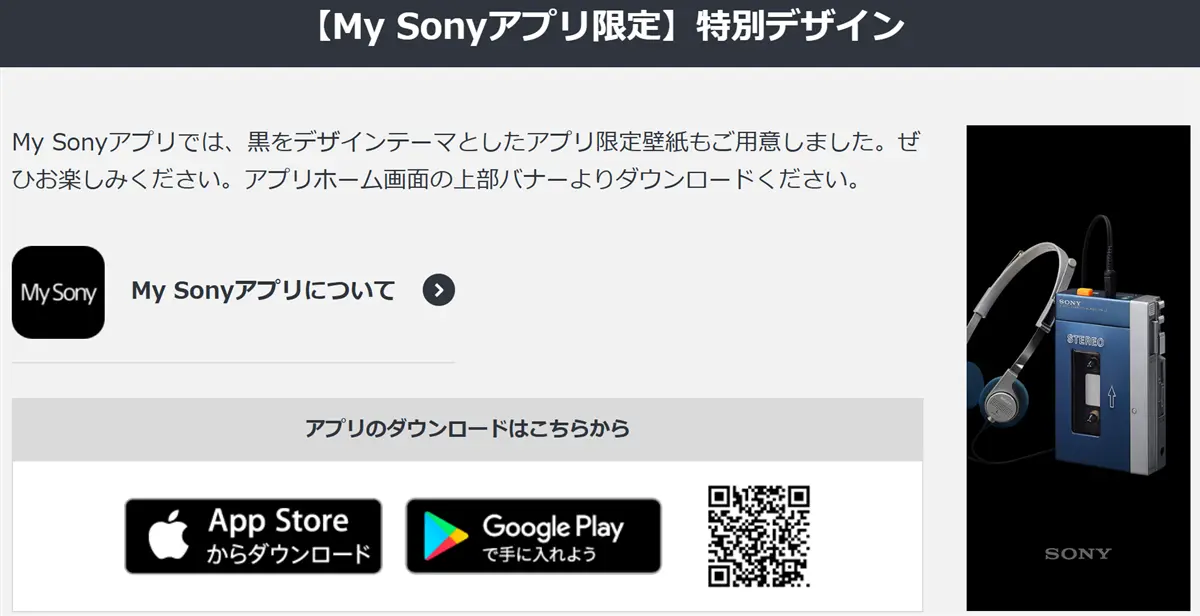
Task: Select the QR code for app download
Action: 758,536
